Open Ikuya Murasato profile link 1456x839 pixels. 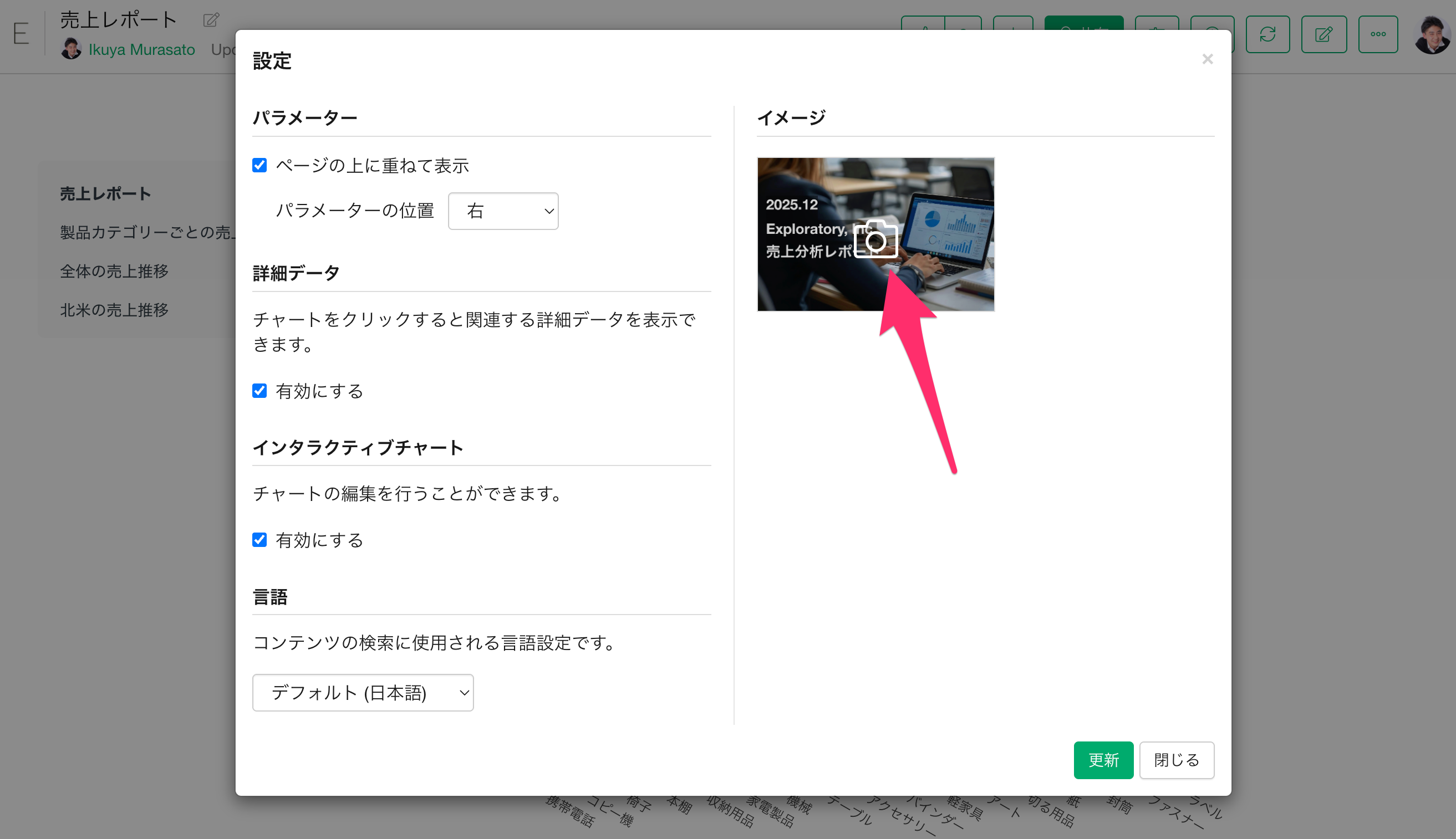[x=141, y=49]
